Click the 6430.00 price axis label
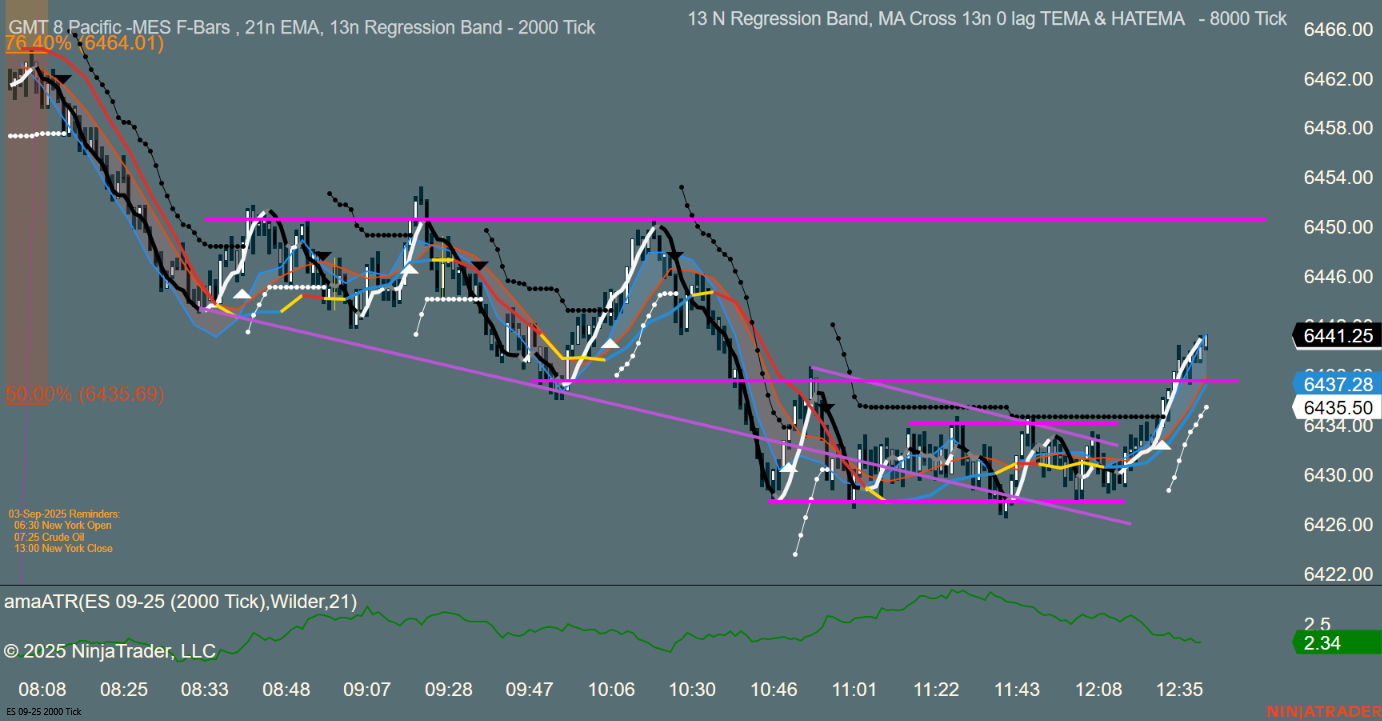This screenshot has width=1382, height=721. coord(1338,475)
